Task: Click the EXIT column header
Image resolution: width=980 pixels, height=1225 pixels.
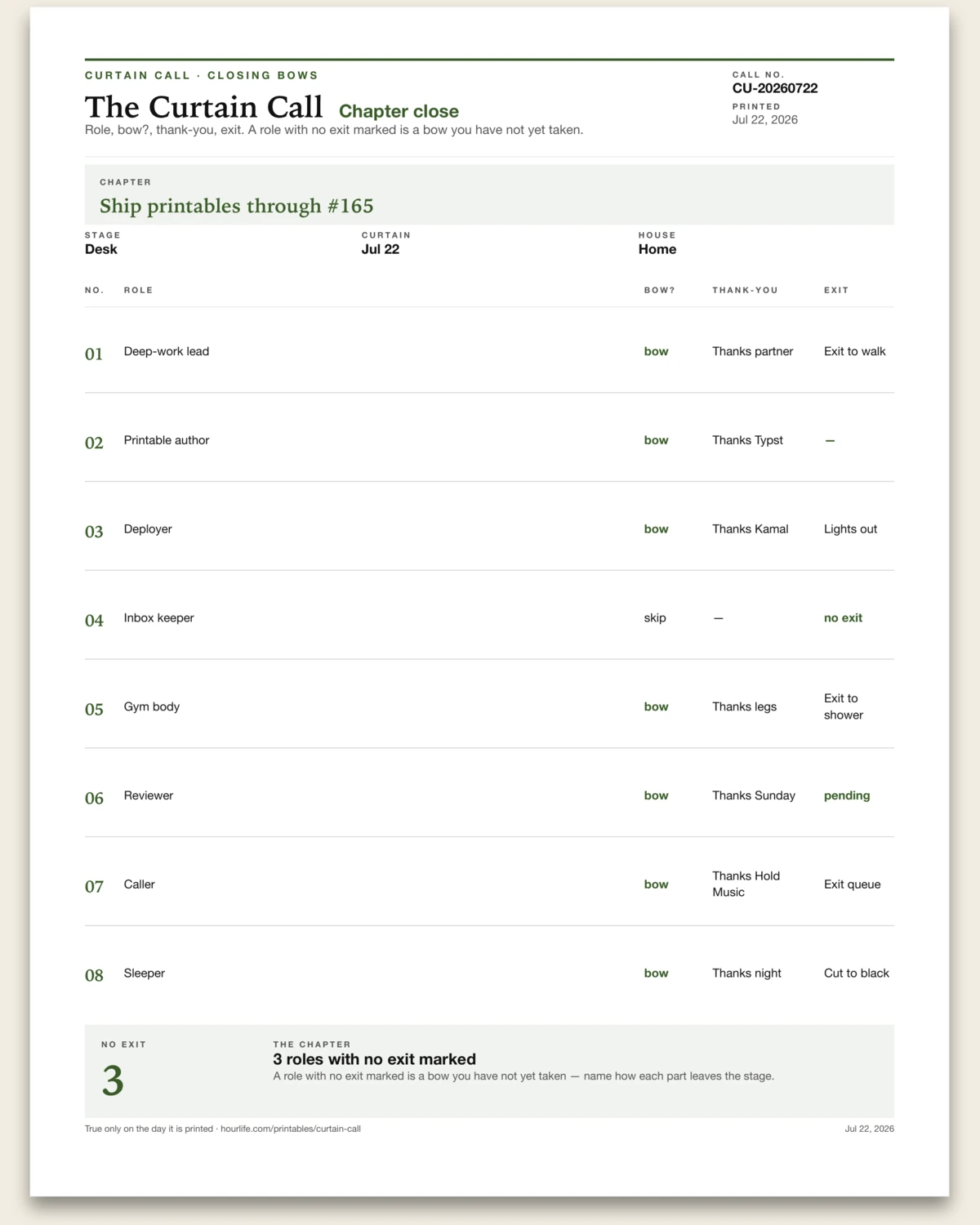Action: [836, 290]
